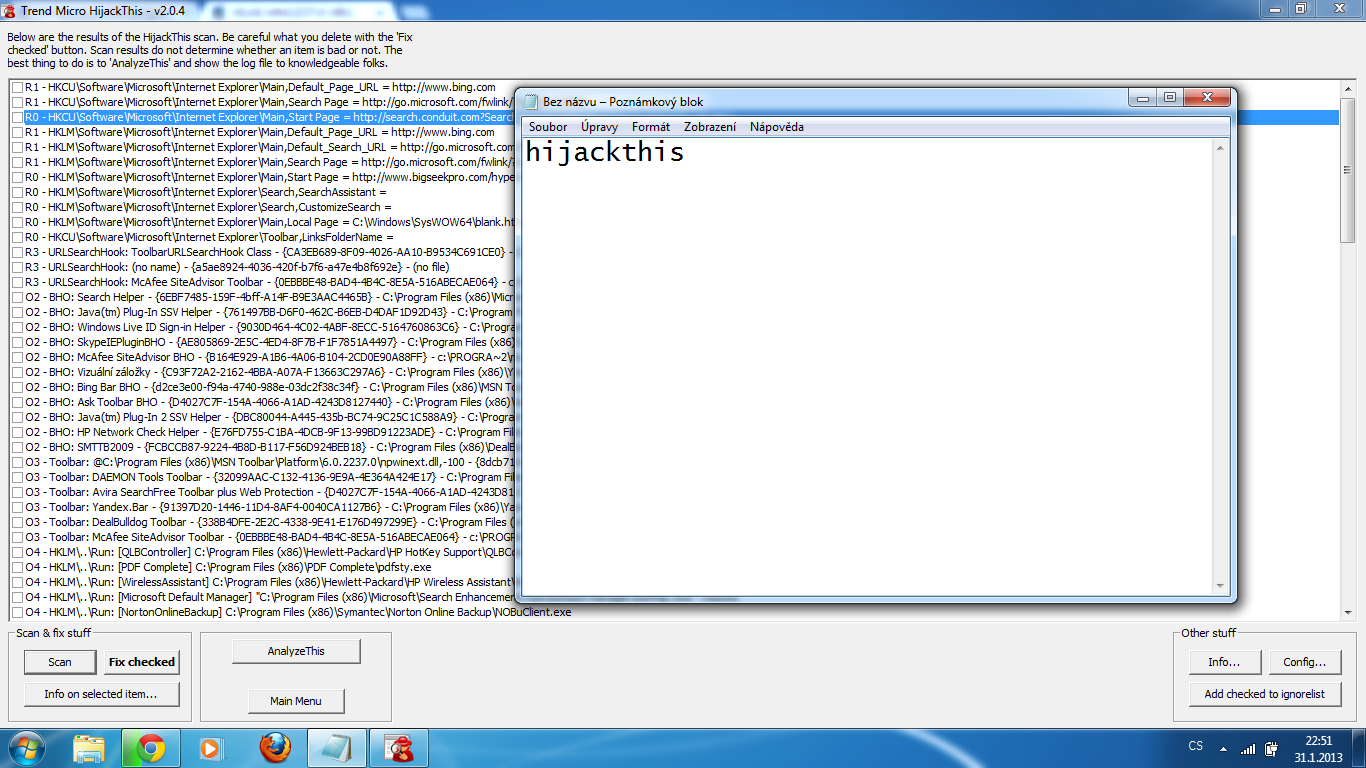The height and width of the screenshot is (768, 1366).
Task: Tick the ToolbarURLSearchHook Class R3 entry
Action: tap(17, 252)
